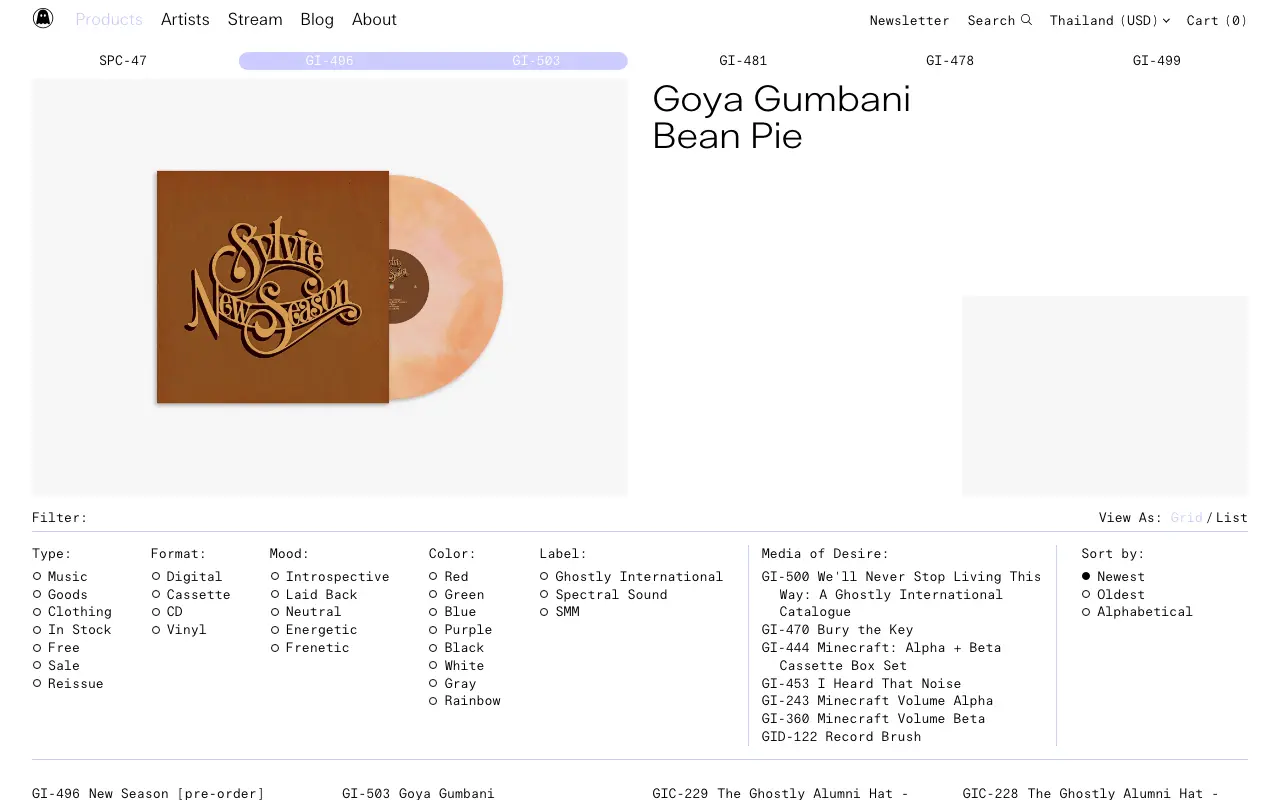Open GI-470 Bury the Key
Image resolution: width=1280 pixels, height=800 pixels.
tap(837, 630)
